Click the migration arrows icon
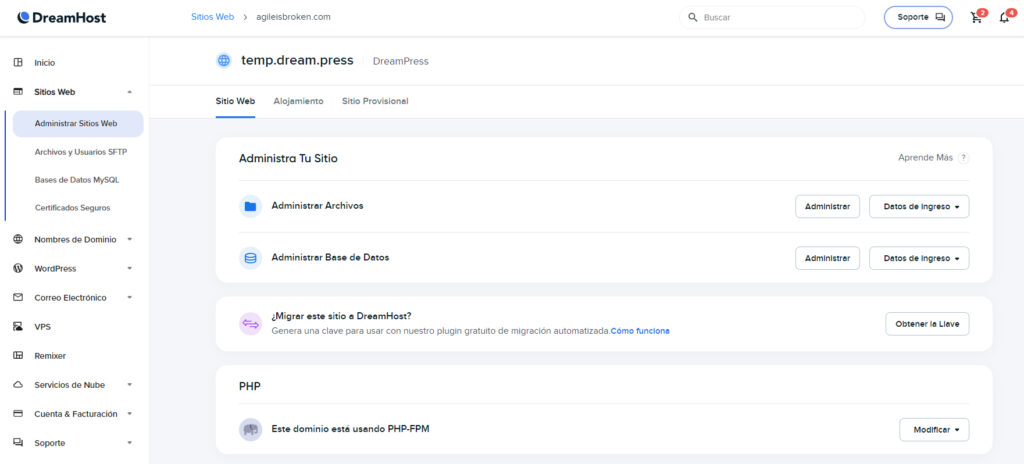This screenshot has width=1024, height=464. point(250,324)
